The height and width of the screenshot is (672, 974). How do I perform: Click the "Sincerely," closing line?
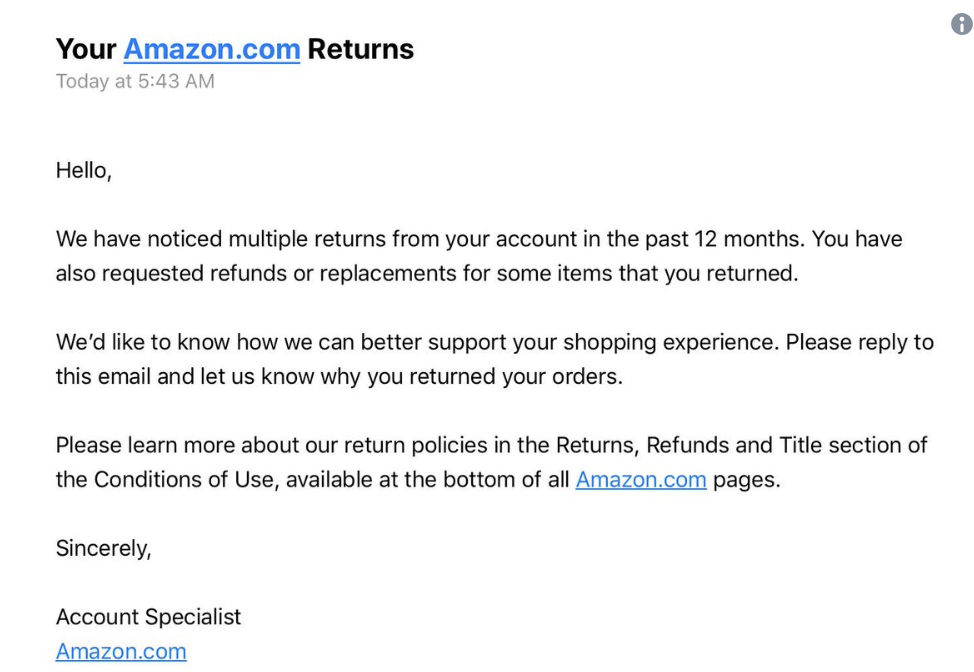coord(104,548)
